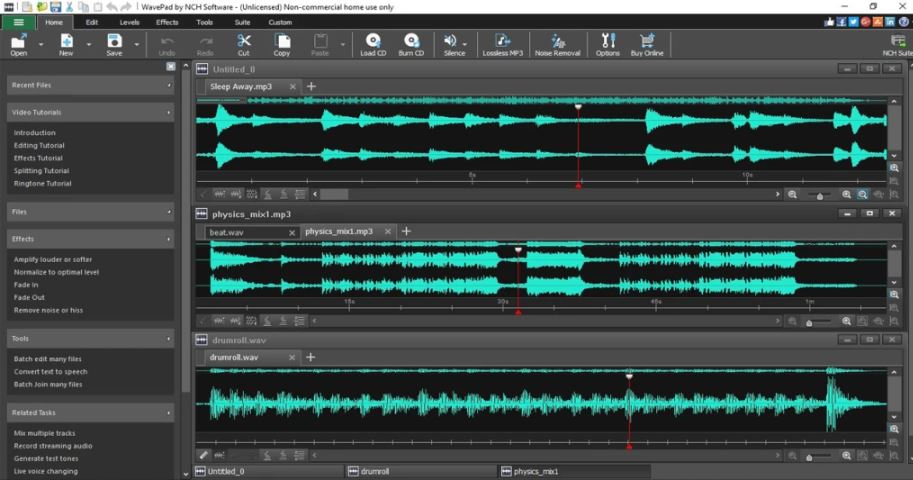Open the dropdown arrow next to Silence
Screen dimensions: 913x480
[x=465, y=44]
